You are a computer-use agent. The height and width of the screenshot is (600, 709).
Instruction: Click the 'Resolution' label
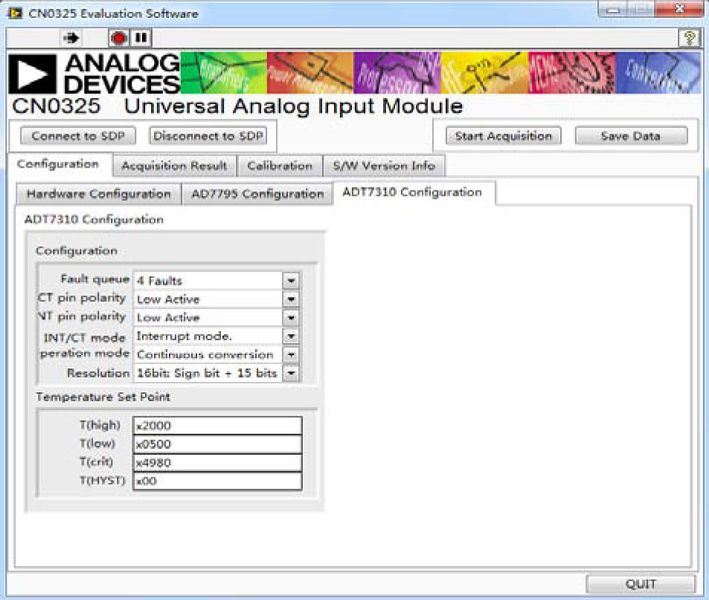click(98, 373)
